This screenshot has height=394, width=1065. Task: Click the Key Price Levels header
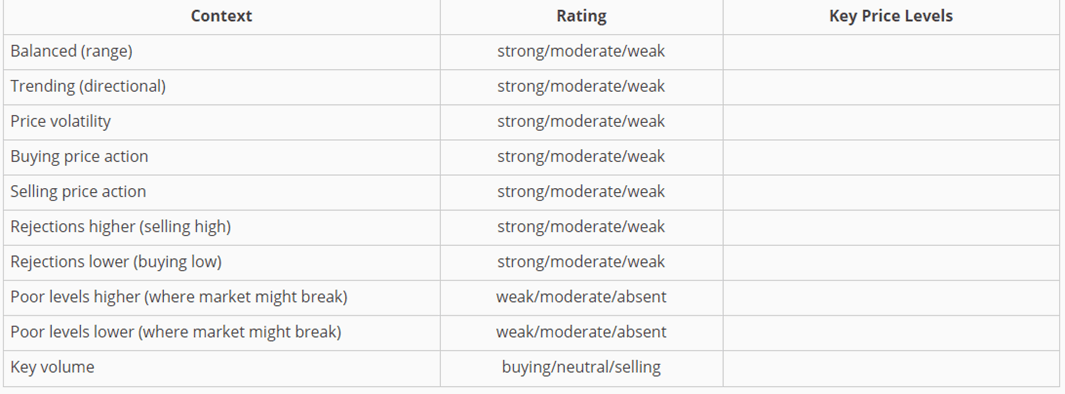pos(891,16)
